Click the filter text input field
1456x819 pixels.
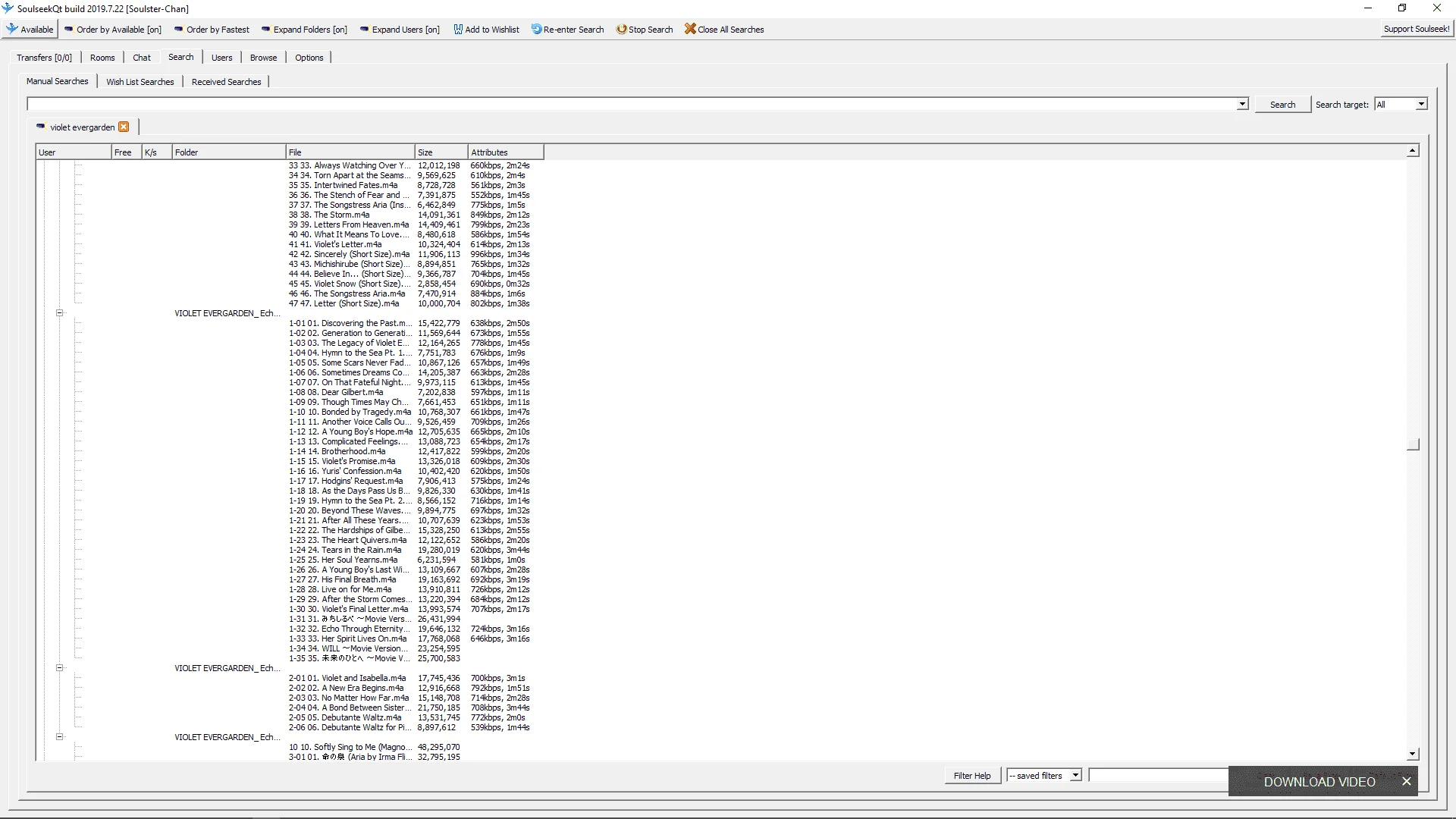(1158, 775)
